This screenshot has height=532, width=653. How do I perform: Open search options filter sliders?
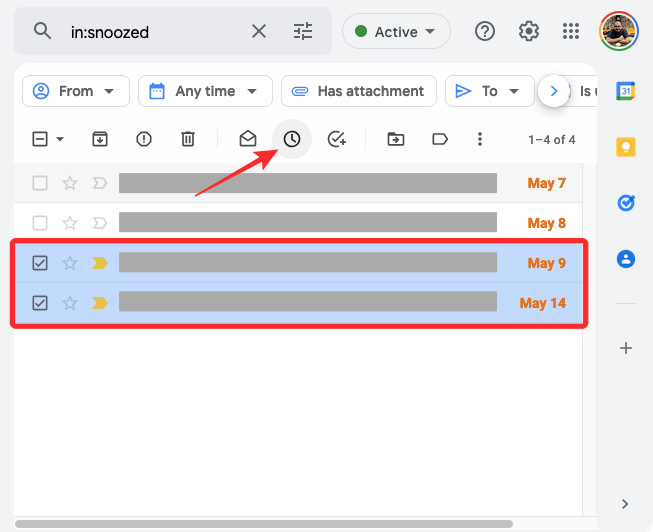[x=303, y=31]
